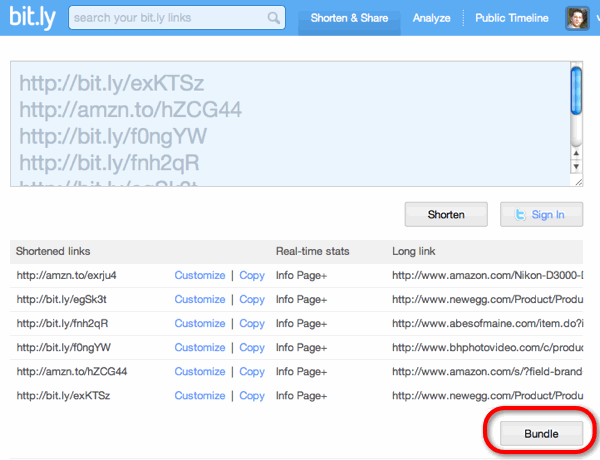The image size is (600, 460).
Task: Open the Shorten & Share tab
Action: point(349,18)
